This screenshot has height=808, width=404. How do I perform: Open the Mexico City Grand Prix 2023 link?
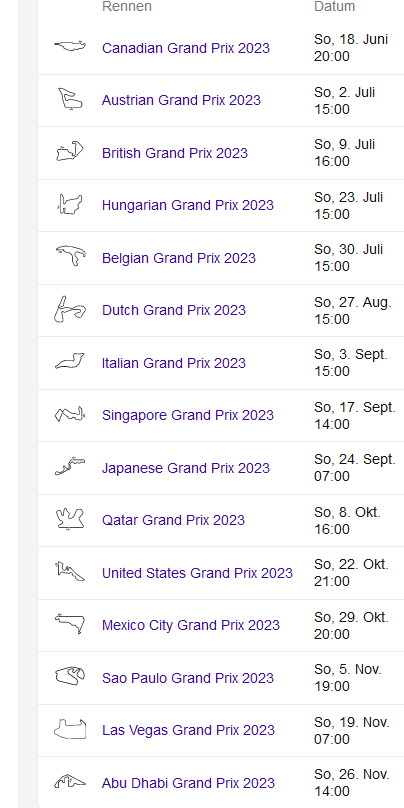pos(191,625)
